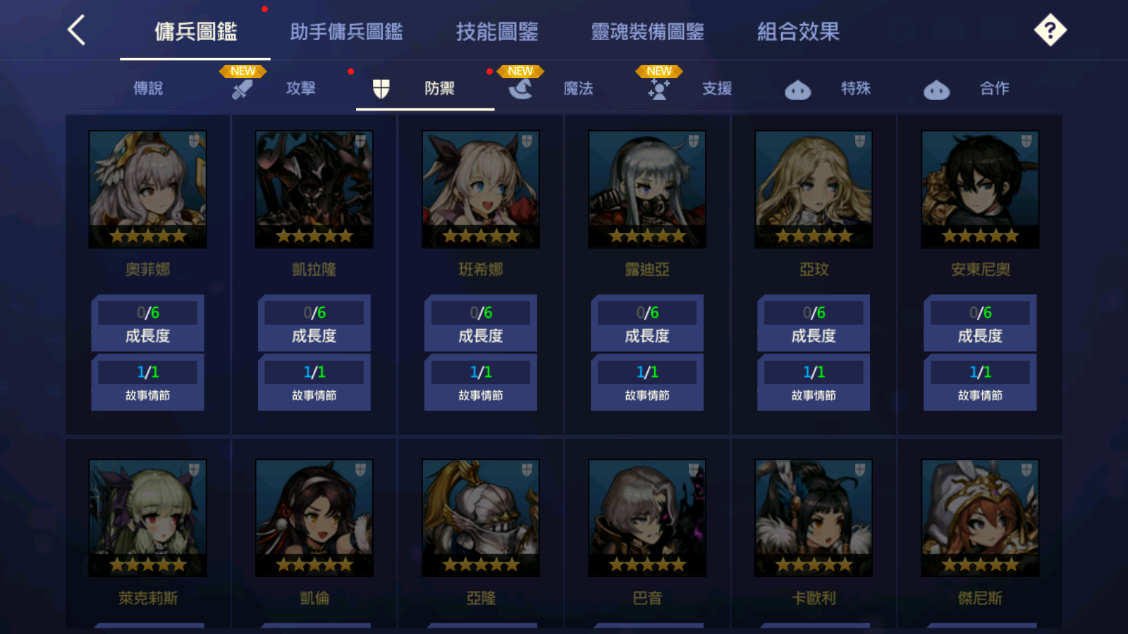The image size is (1128, 634).
Task: Select the blob icon next to 特殊
Action: (797, 90)
